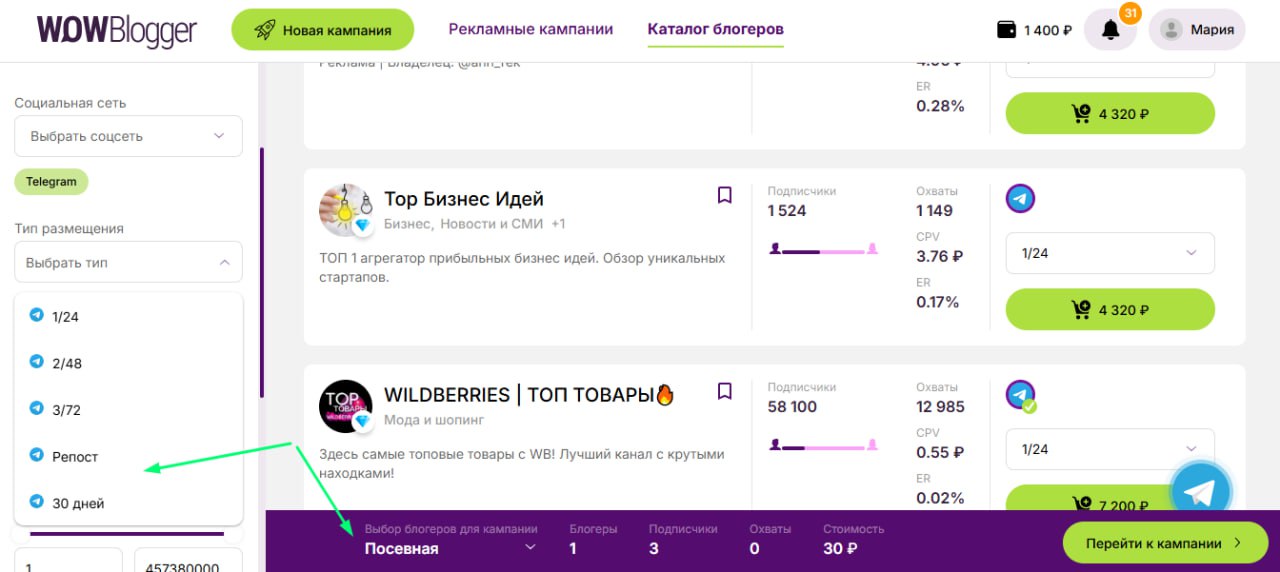Open the notifications bell

[x=1110, y=30]
